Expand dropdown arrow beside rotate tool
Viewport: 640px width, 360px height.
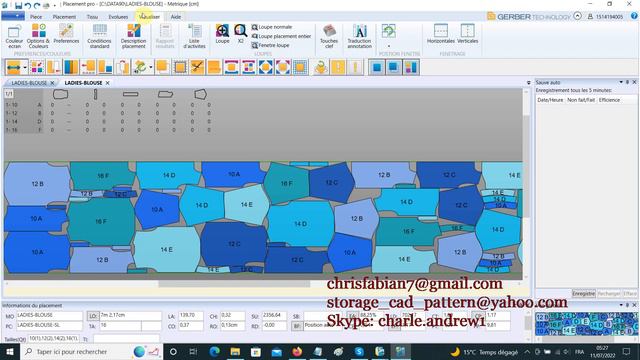[151, 67]
